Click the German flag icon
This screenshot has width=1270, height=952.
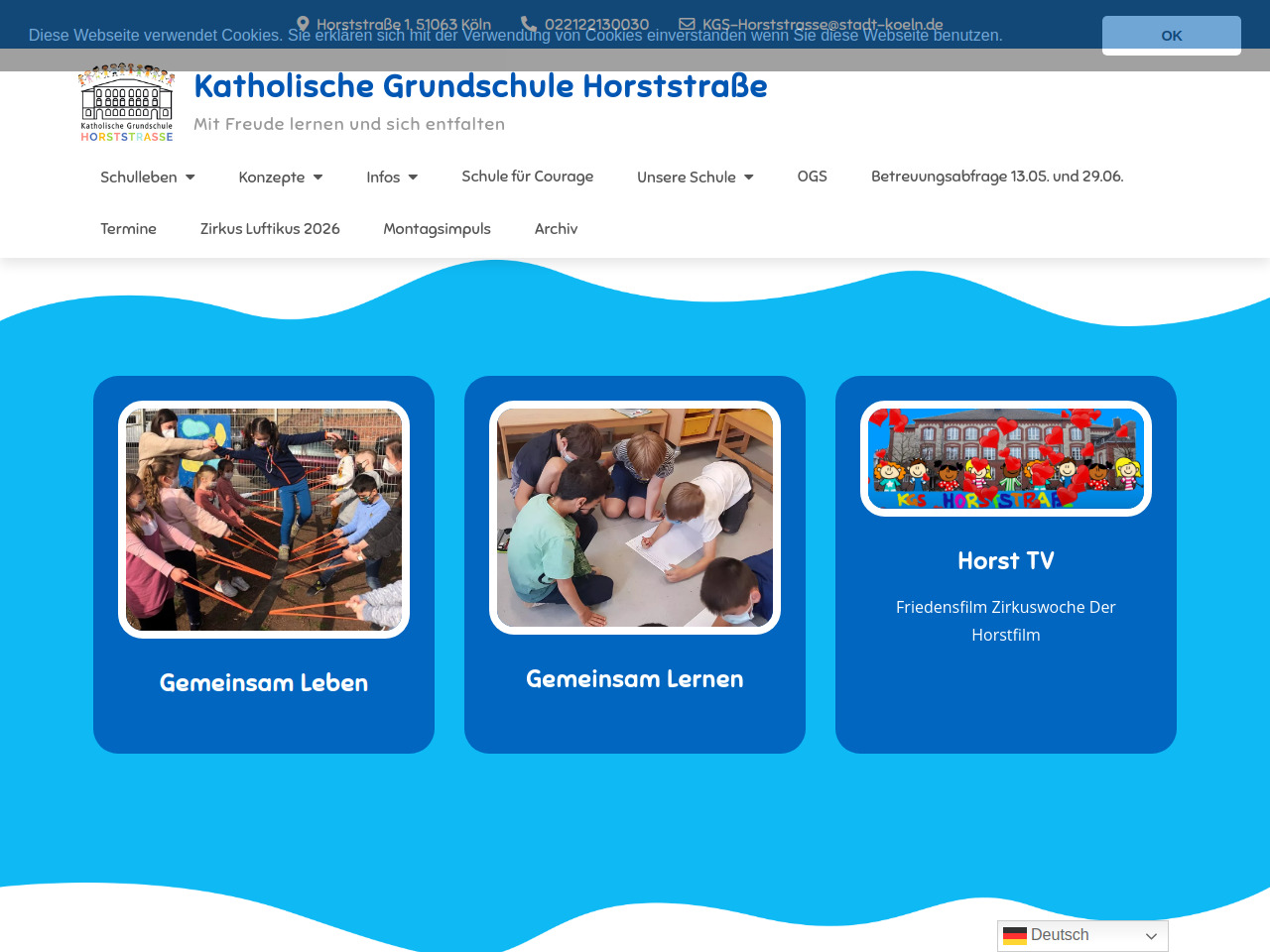coord(1014,935)
